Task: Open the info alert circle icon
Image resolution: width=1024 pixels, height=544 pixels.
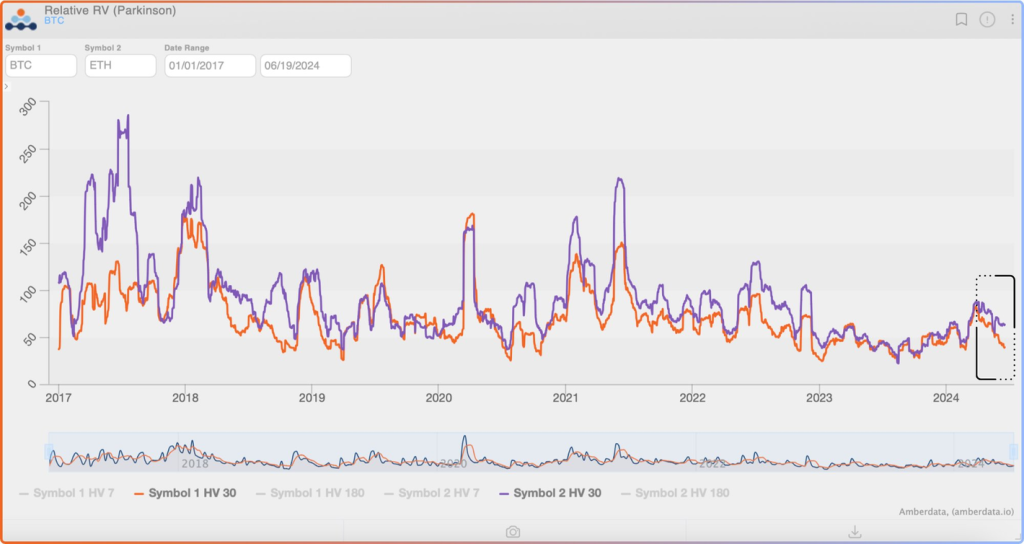Action: (x=987, y=19)
